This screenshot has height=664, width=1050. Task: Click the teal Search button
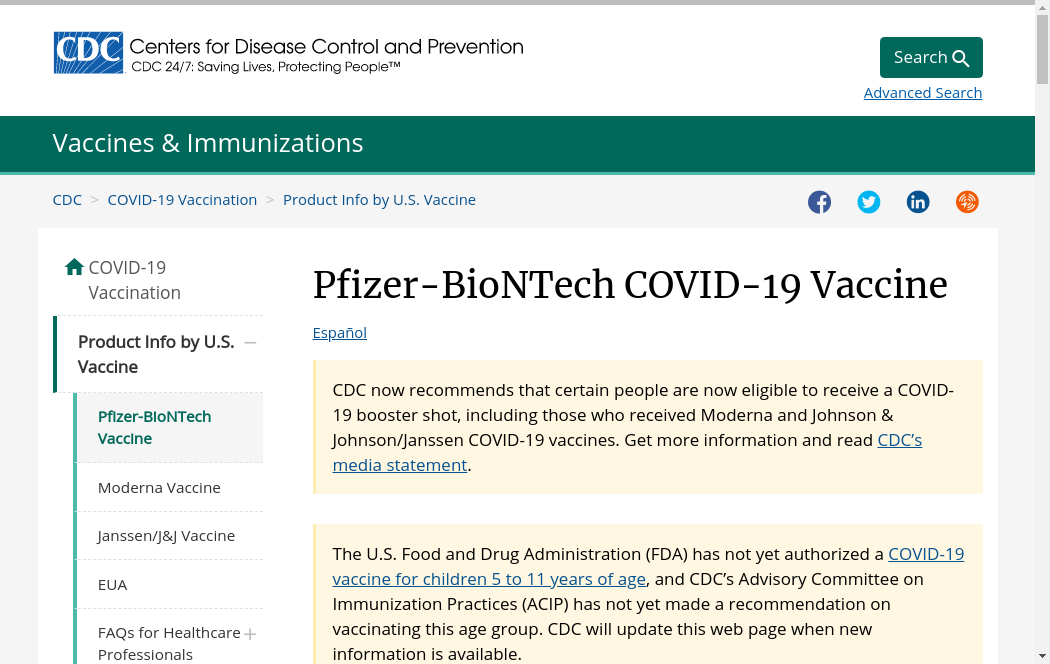click(930, 57)
